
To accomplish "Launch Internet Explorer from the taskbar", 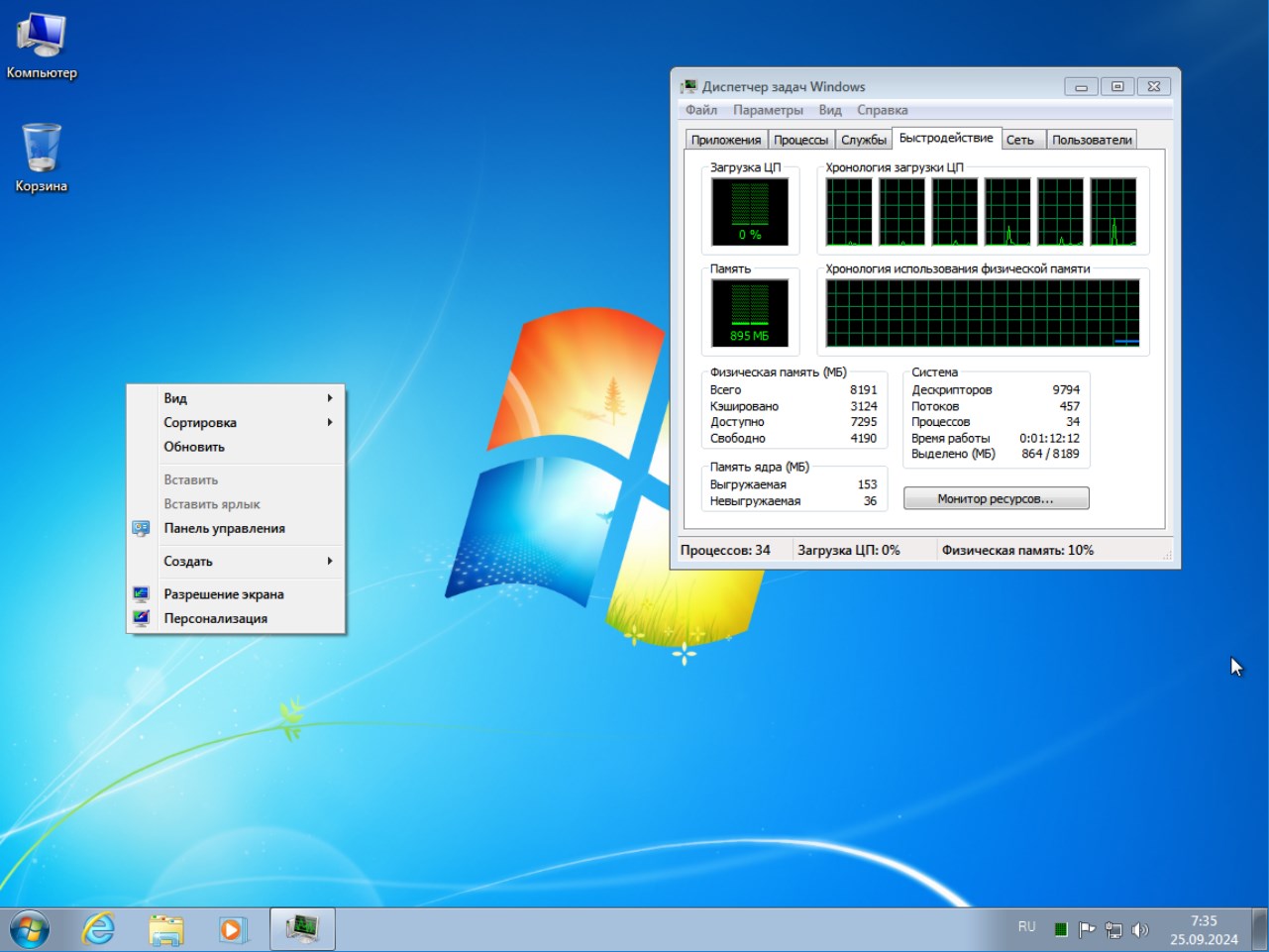I will pyautogui.click(x=98, y=929).
